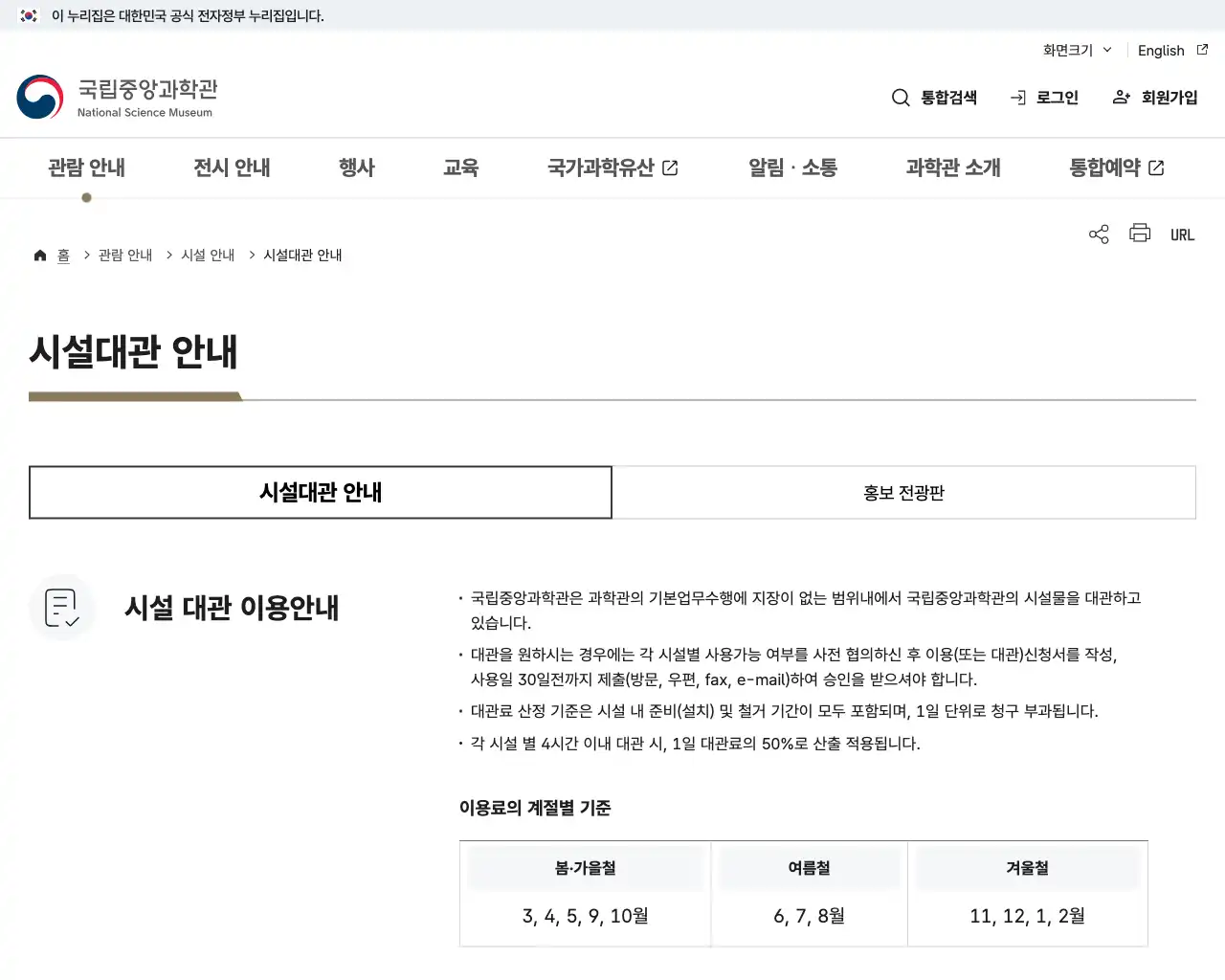The image size is (1225, 980).
Task: Switch site language with the English link
Action: [x=1160, y=50]
